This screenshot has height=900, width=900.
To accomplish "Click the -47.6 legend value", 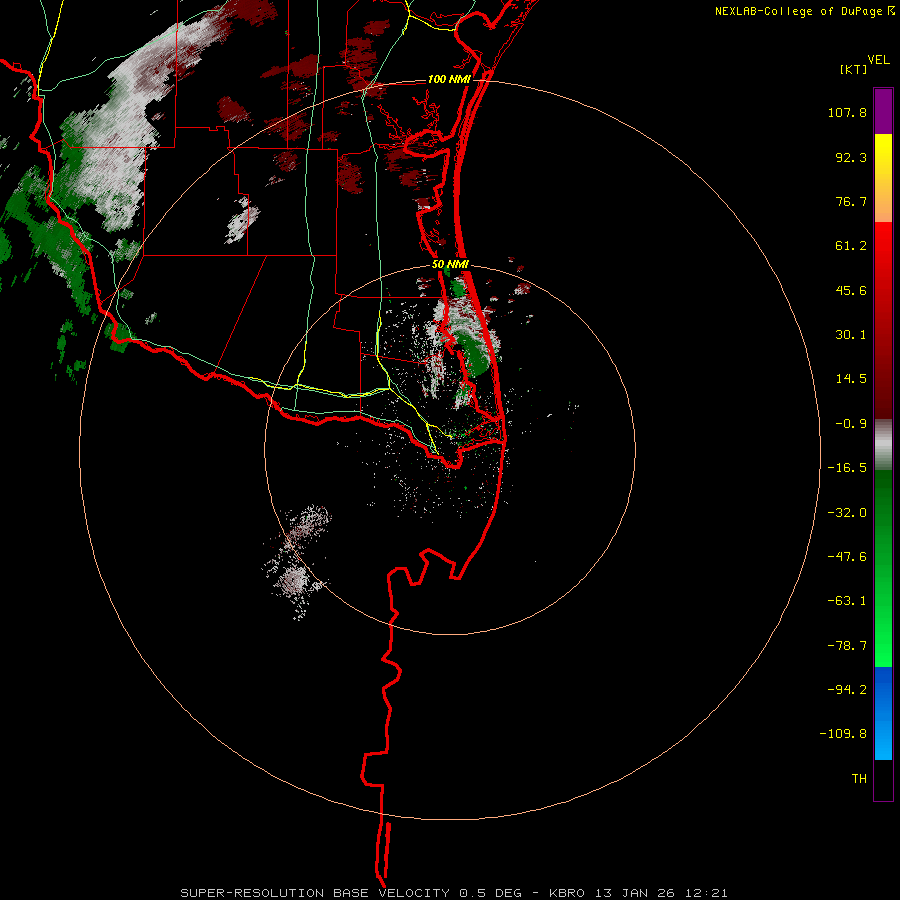I will click(847, 557).
